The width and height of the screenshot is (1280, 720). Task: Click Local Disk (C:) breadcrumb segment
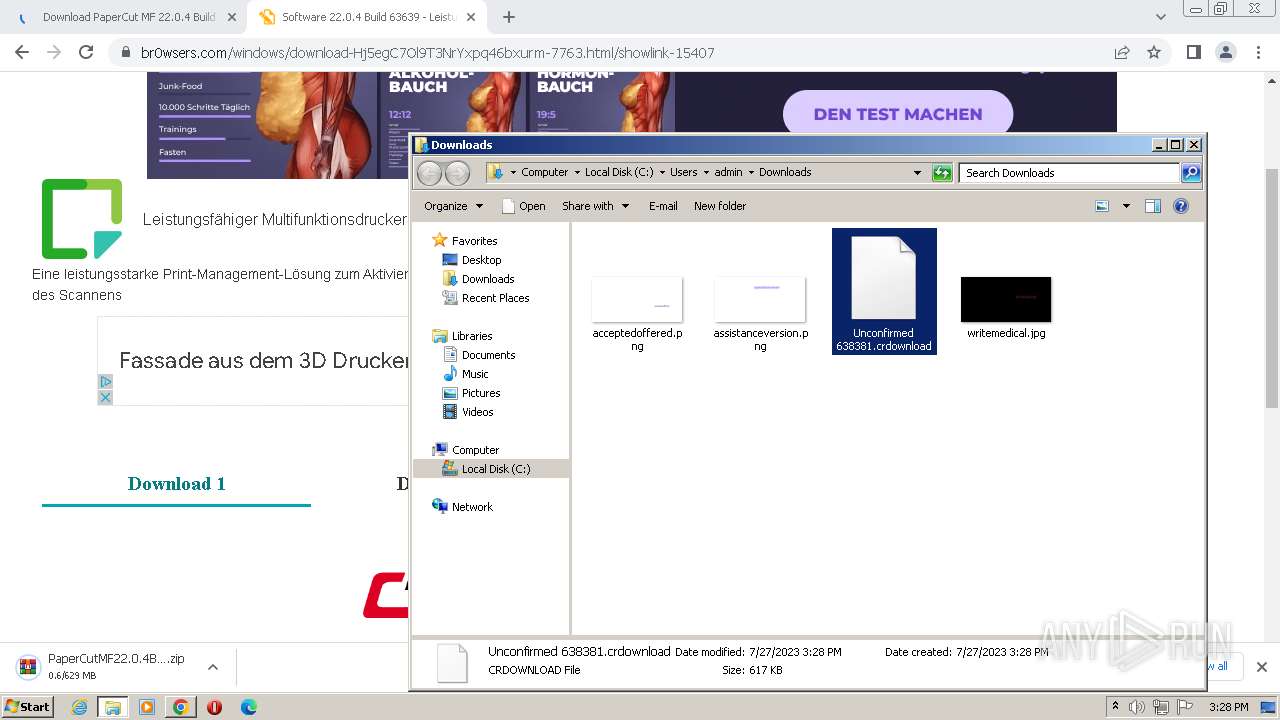click(x=619, y=172)
